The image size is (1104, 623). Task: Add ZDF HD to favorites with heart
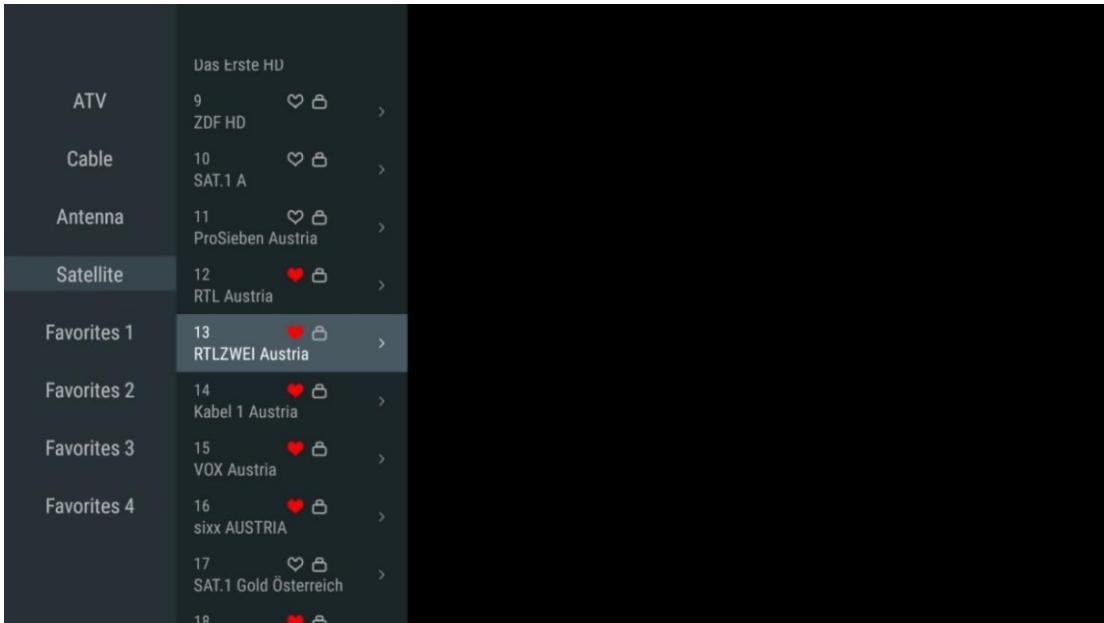[295, 102]
